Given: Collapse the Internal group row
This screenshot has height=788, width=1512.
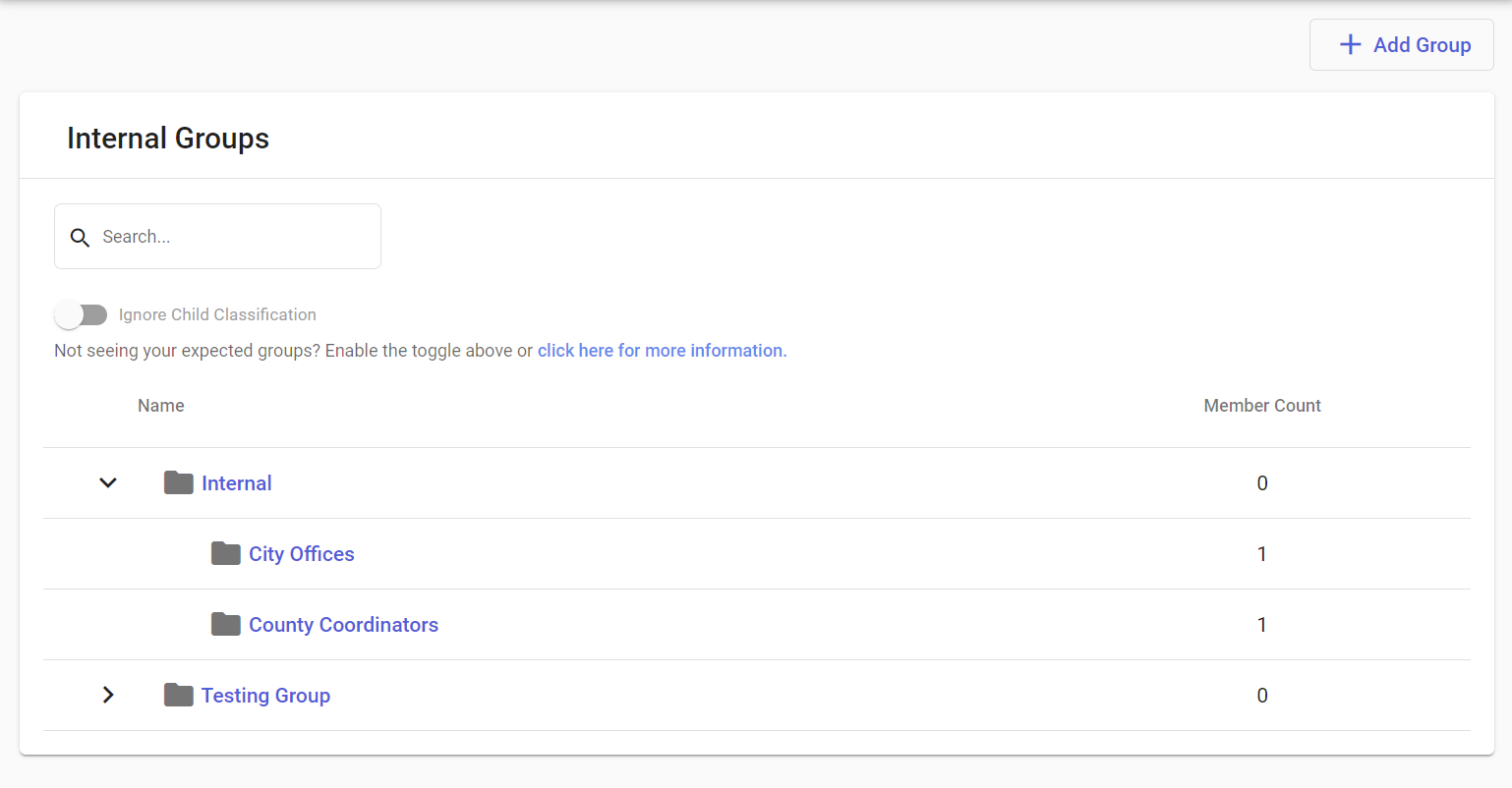Looking at the screenshot, I should 108,482.
